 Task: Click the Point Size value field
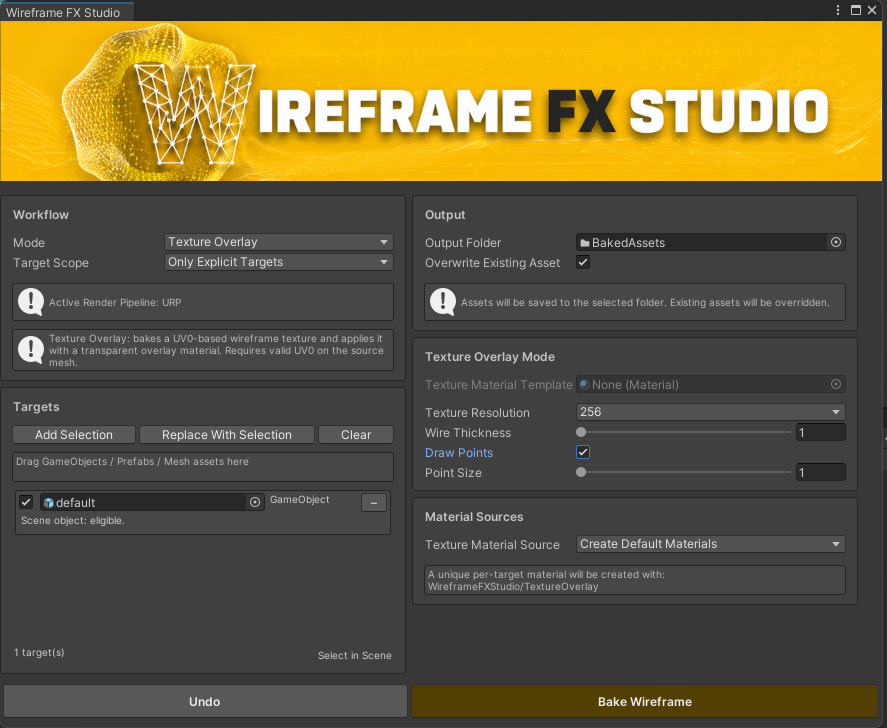tap(820, 472)
